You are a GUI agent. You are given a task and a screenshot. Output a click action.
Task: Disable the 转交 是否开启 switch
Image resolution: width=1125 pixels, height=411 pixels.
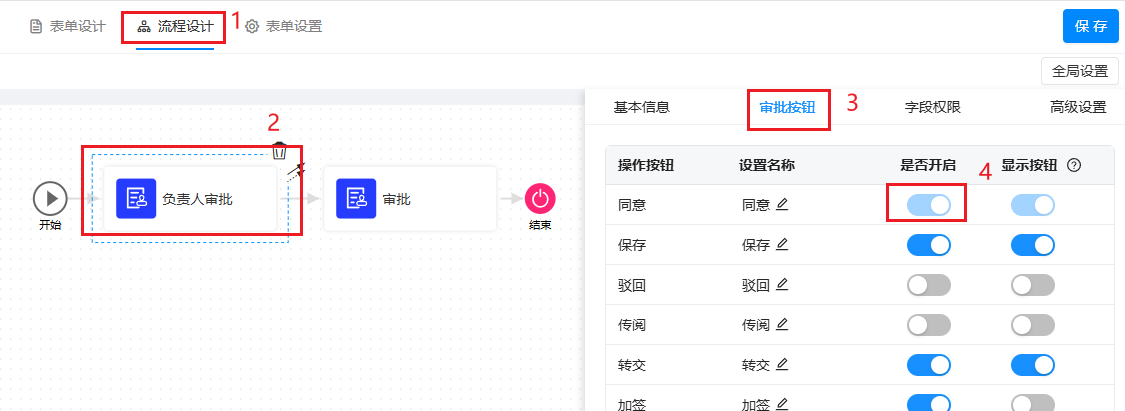pos(928,365)
